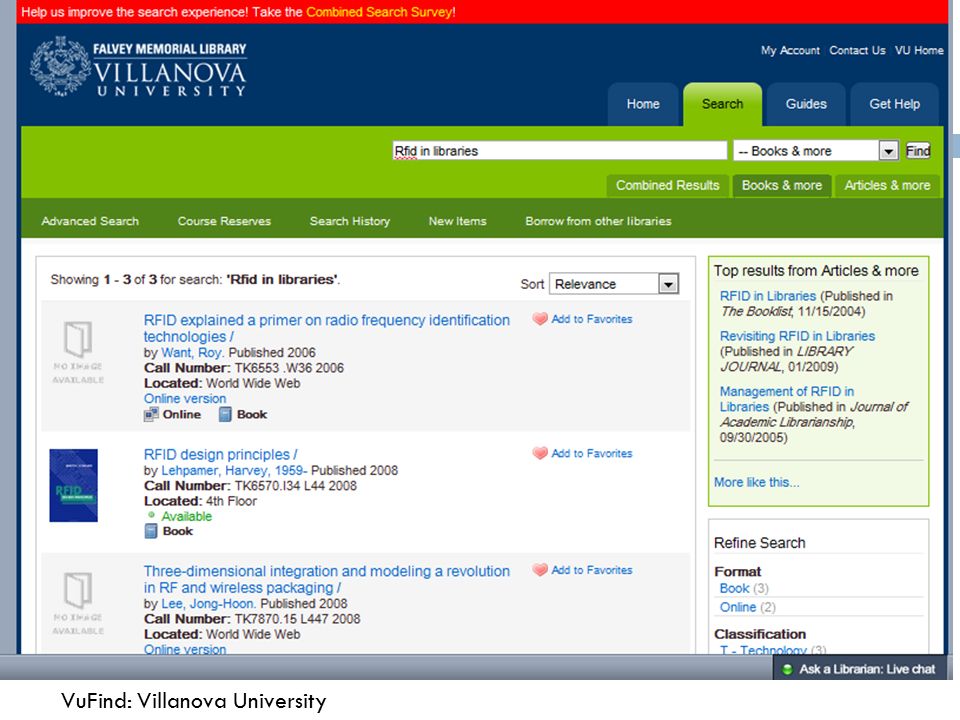Open author link Lee, Jong-Hoon
This screenshot has width=960, height=720.
pyautogui.click(x=208, y=604)
